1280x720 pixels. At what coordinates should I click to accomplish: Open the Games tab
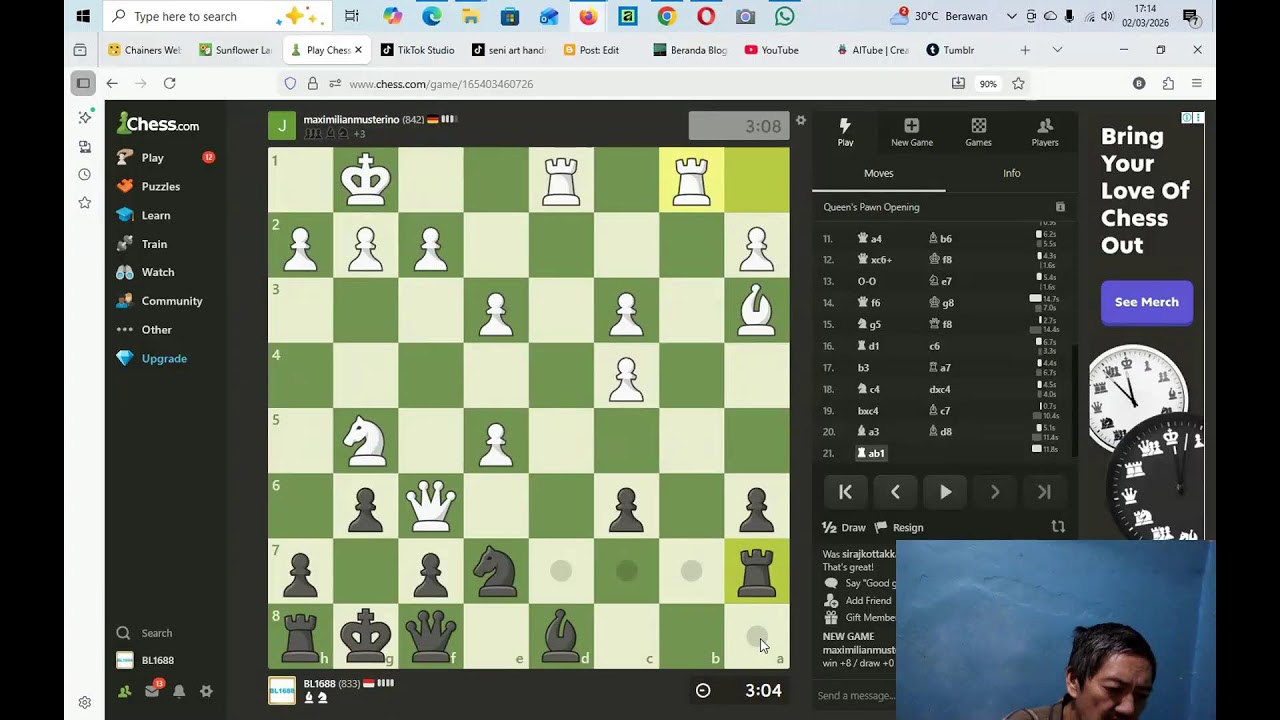click(x=978, y=131)
